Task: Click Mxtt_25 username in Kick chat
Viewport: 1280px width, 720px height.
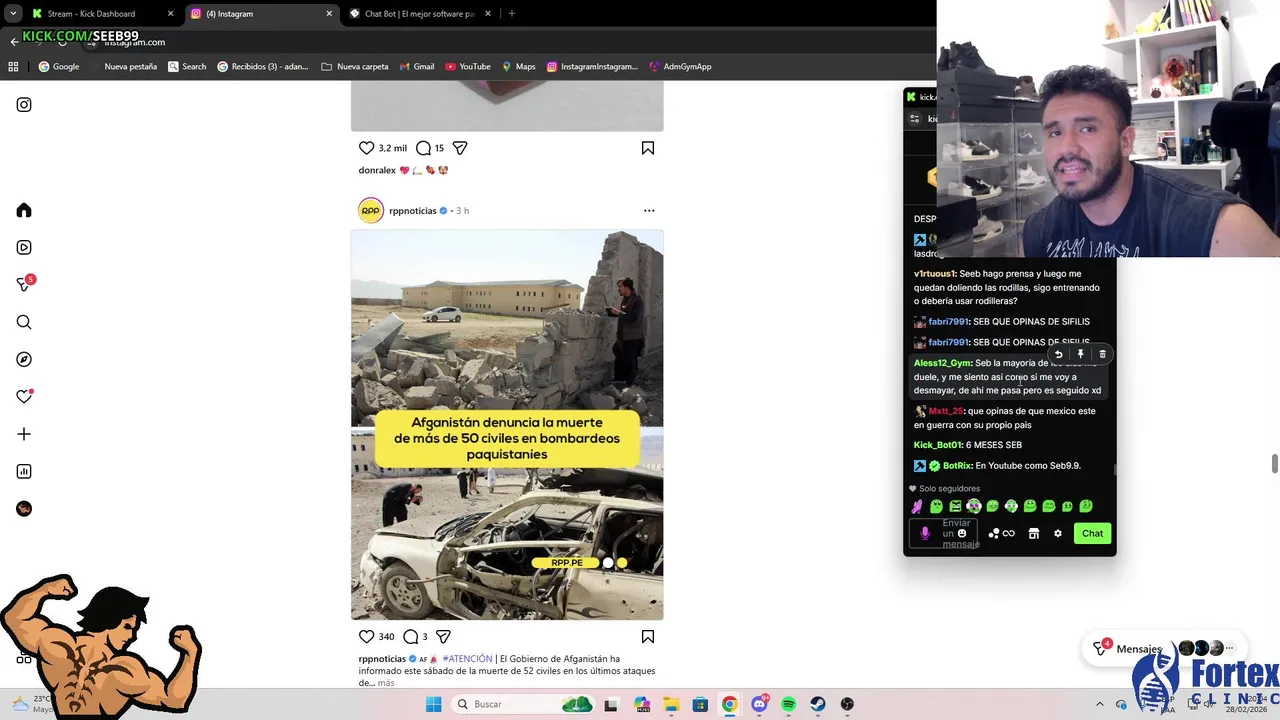Action: [946, 411]
